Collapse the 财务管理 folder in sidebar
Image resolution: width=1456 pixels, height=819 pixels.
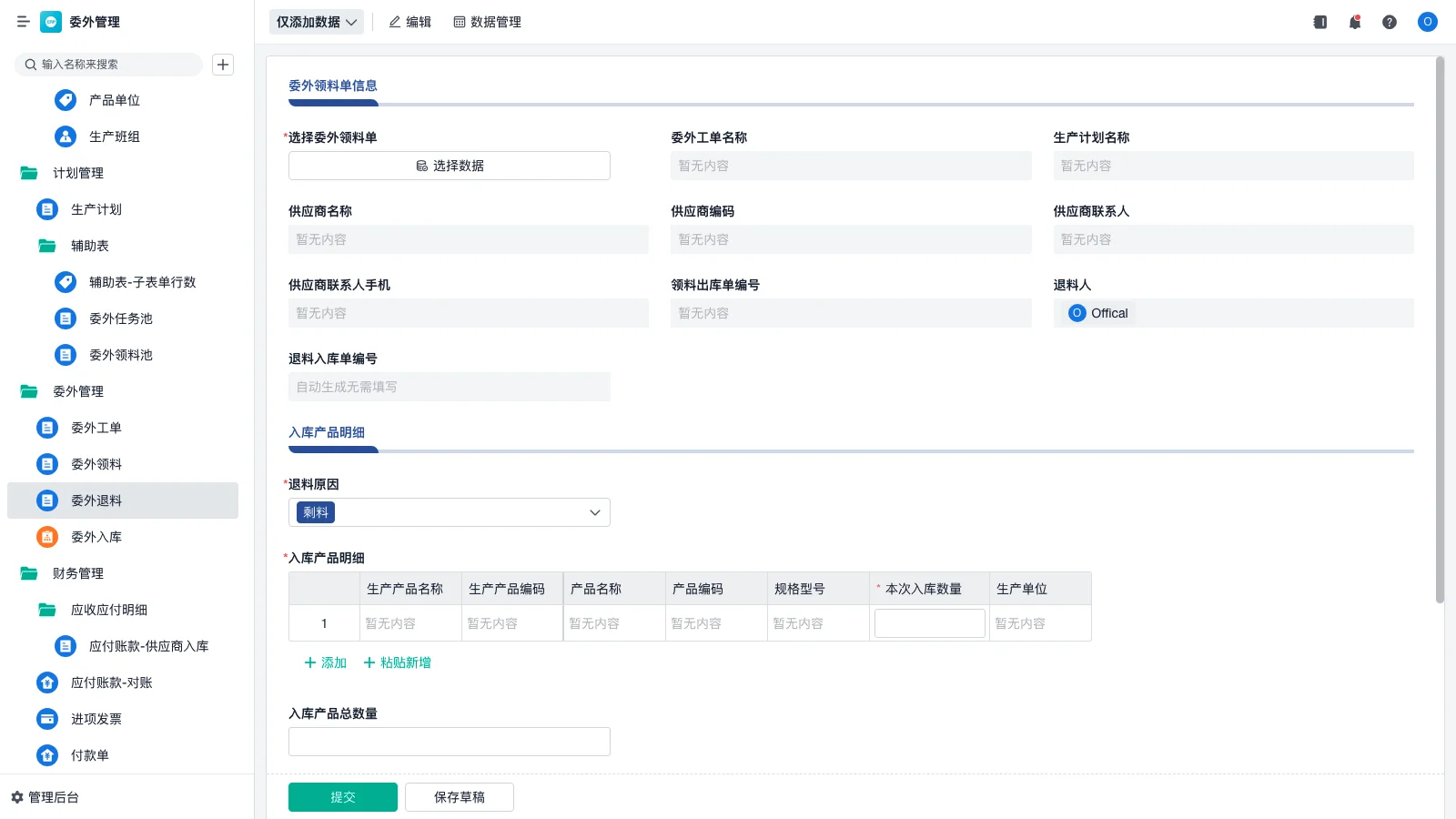pos(28,573)
